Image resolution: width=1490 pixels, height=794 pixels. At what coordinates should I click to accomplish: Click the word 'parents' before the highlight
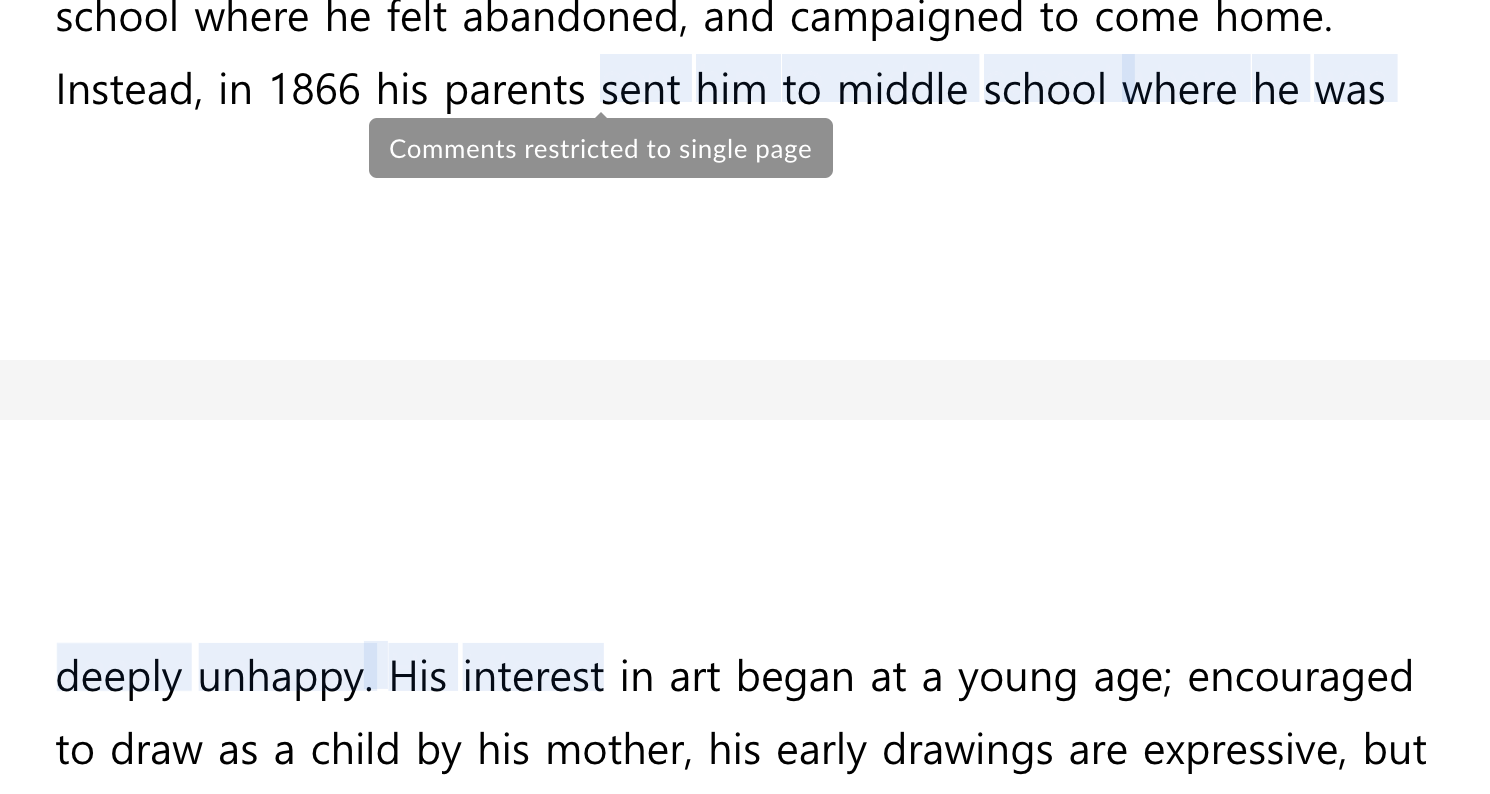click(x=514, y=90)
